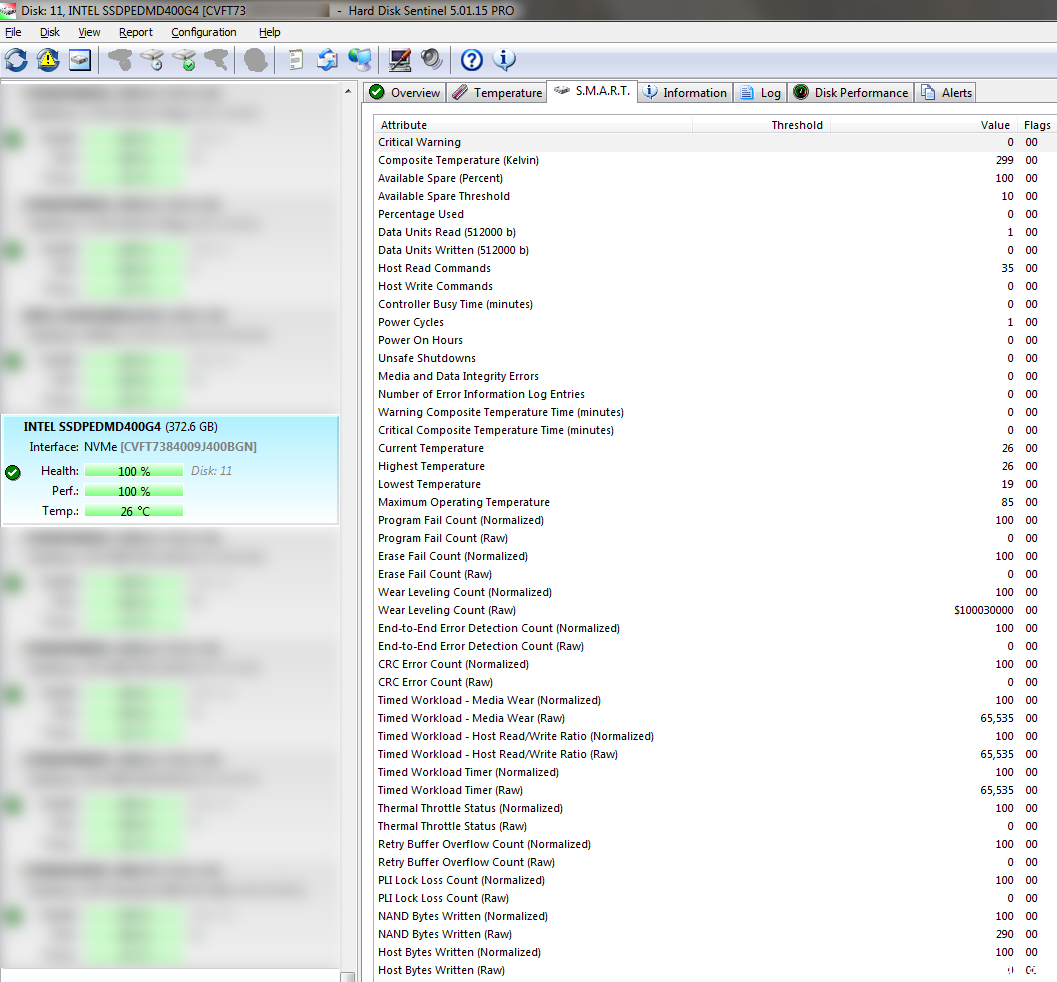
Task: Open the monitor with screwdriver configuration icon
Action: pyautogui.click(x=400, y=60)
